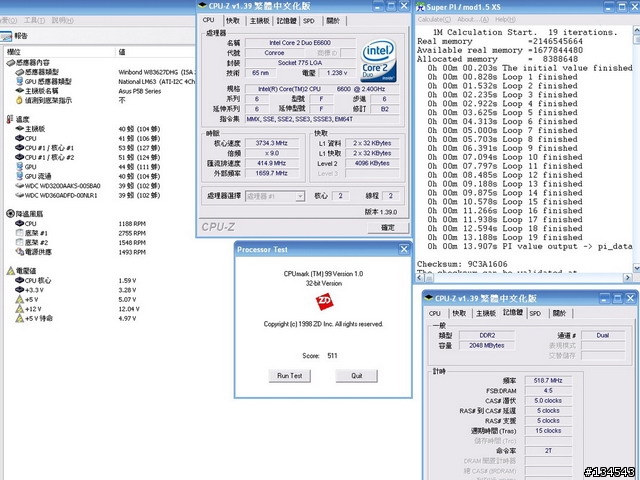This screenshot has height=480, width=640.
Task: Click the Checksum 9C3A1606 line in Super PI
Action: (x=462, y=264)
